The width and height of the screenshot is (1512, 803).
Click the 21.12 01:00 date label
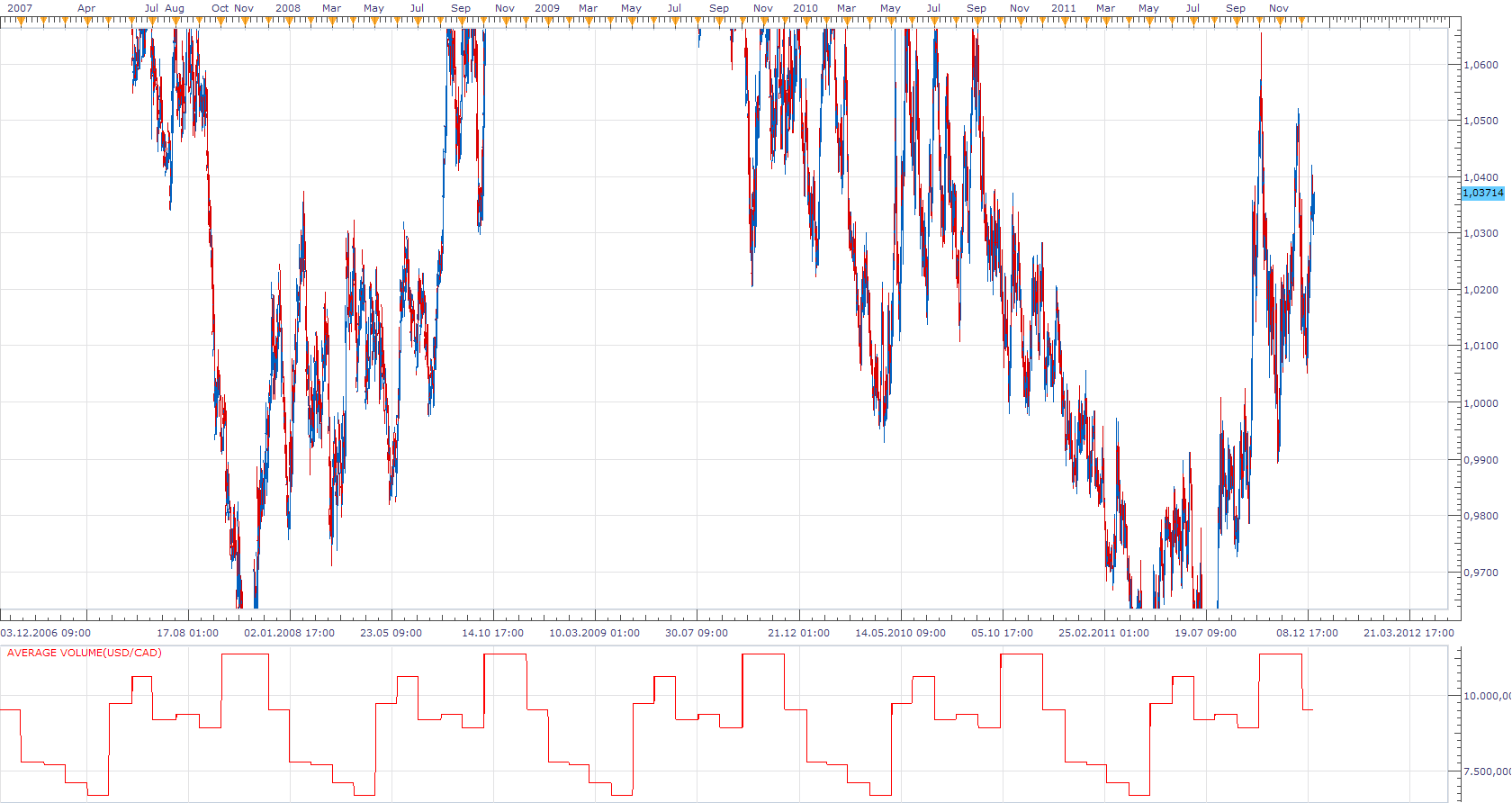point(799,633)
